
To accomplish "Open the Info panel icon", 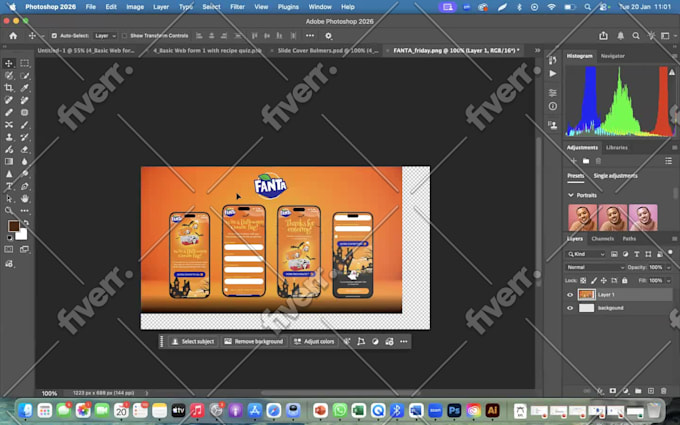I will click(552, 106).
